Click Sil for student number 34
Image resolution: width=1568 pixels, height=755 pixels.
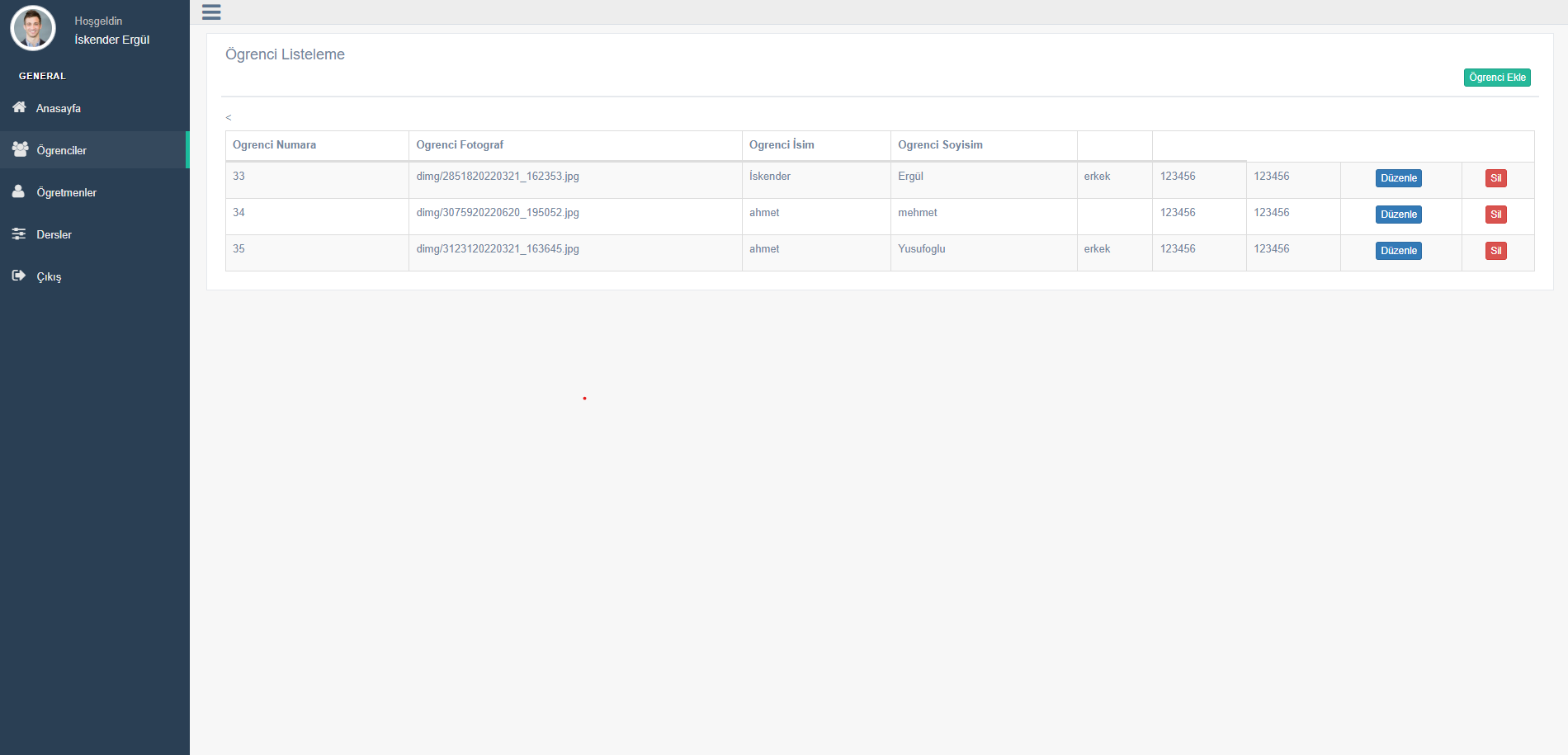pos(1495,214)
